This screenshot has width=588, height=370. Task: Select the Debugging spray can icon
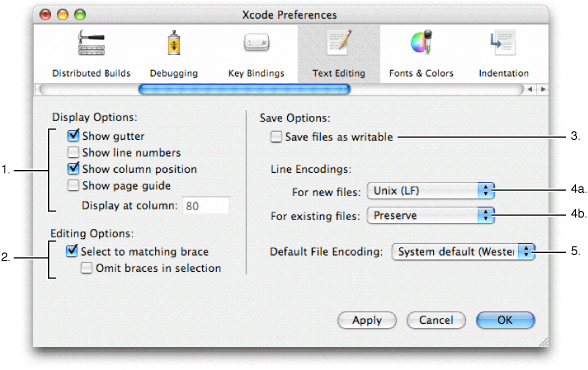pyautogui.click(x=174, y=43)
